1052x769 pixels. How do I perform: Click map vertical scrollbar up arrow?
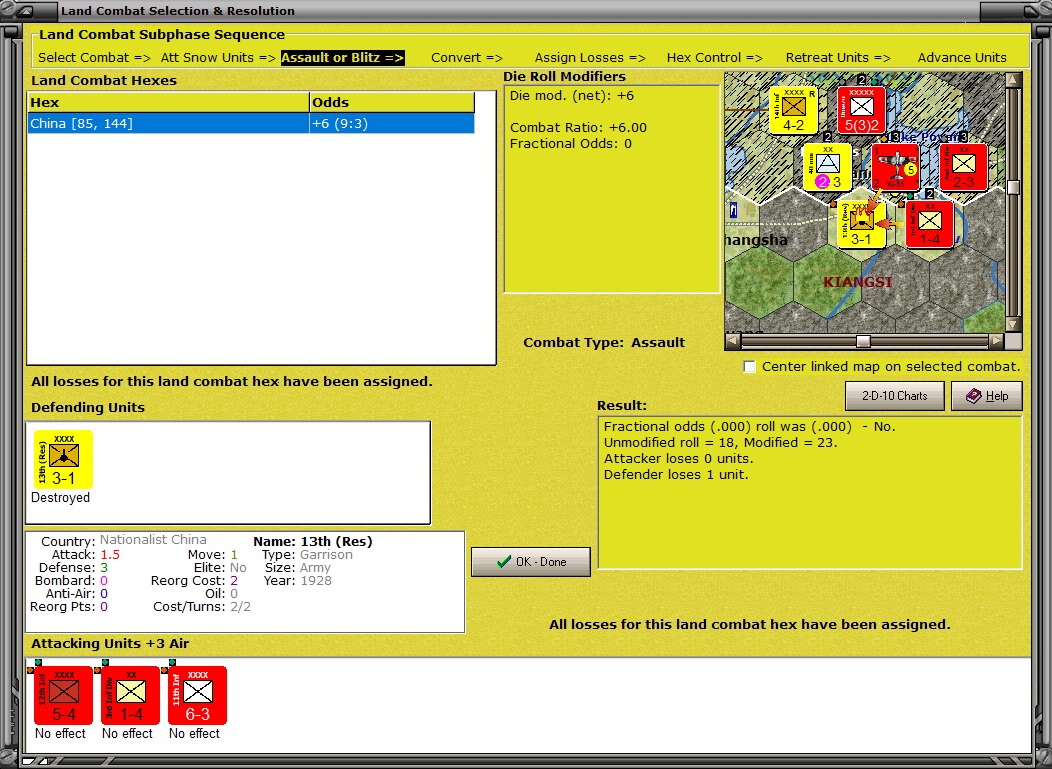tap(1013, 80)
